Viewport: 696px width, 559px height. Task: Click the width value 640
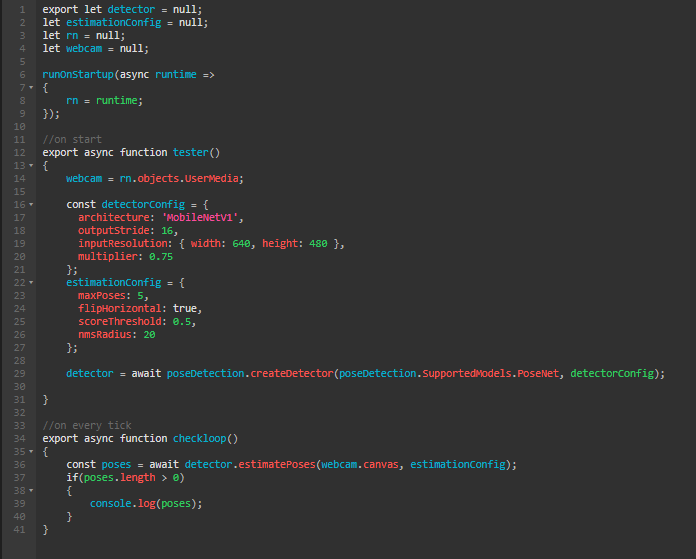click(241, 244)
